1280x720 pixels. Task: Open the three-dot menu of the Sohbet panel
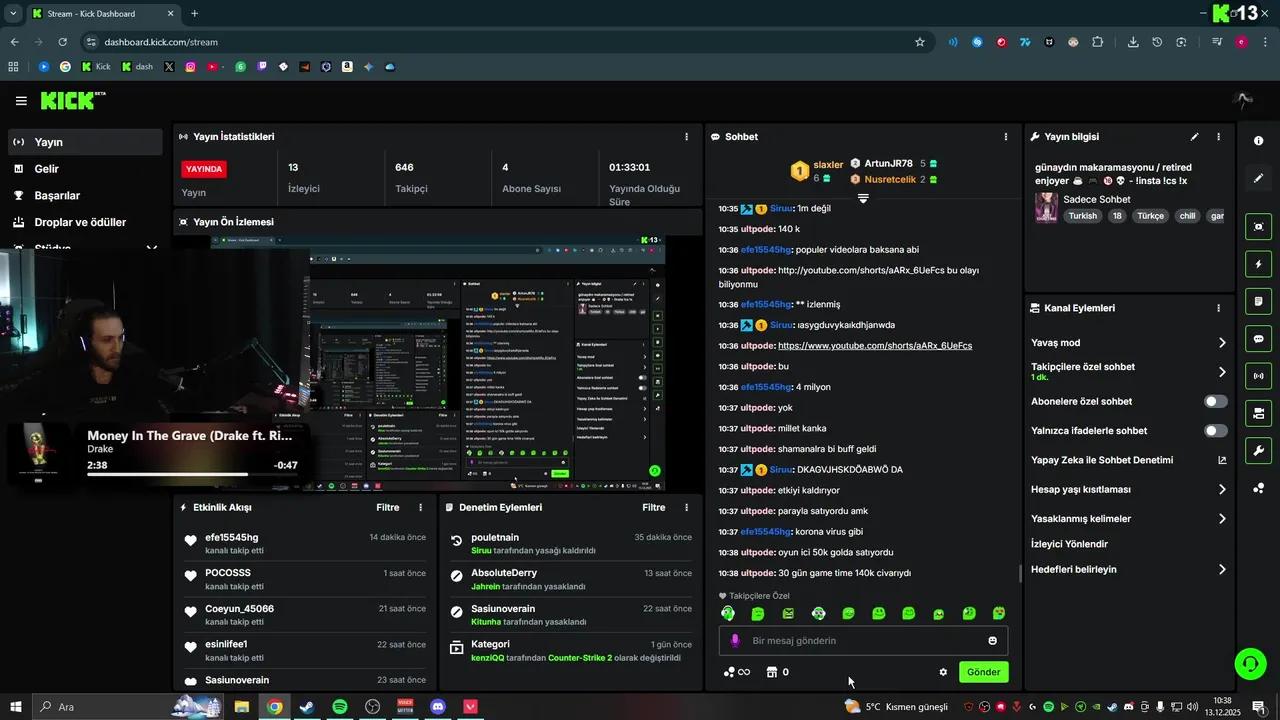1005,137
